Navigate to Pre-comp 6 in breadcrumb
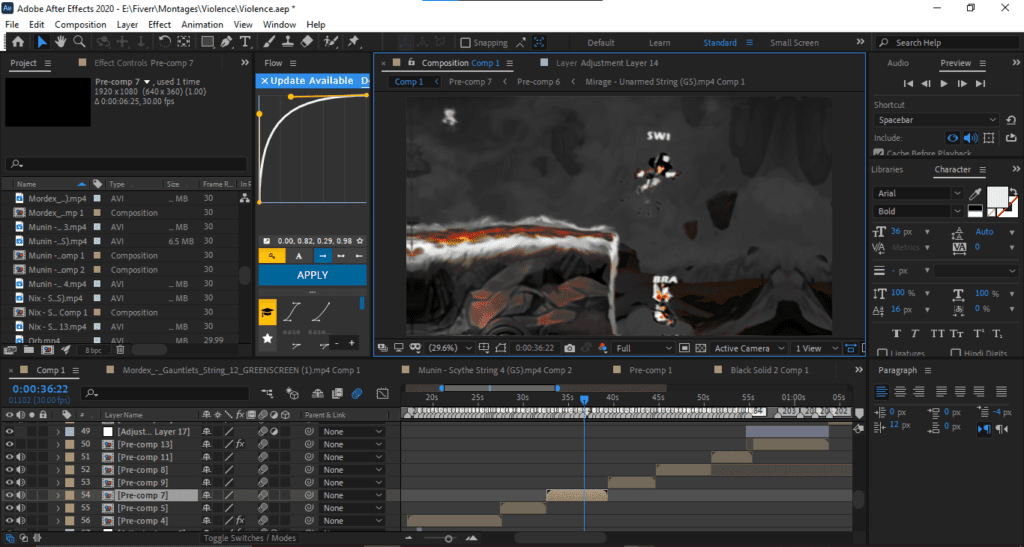This screenshot has width=1024, height=547. [538, 82]
